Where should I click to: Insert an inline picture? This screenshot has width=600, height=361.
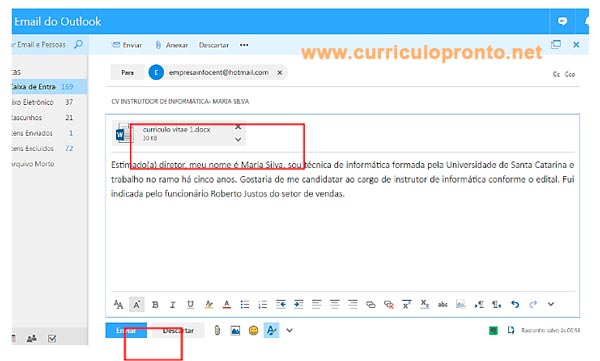pyautogui.click(x=235, y=331)
